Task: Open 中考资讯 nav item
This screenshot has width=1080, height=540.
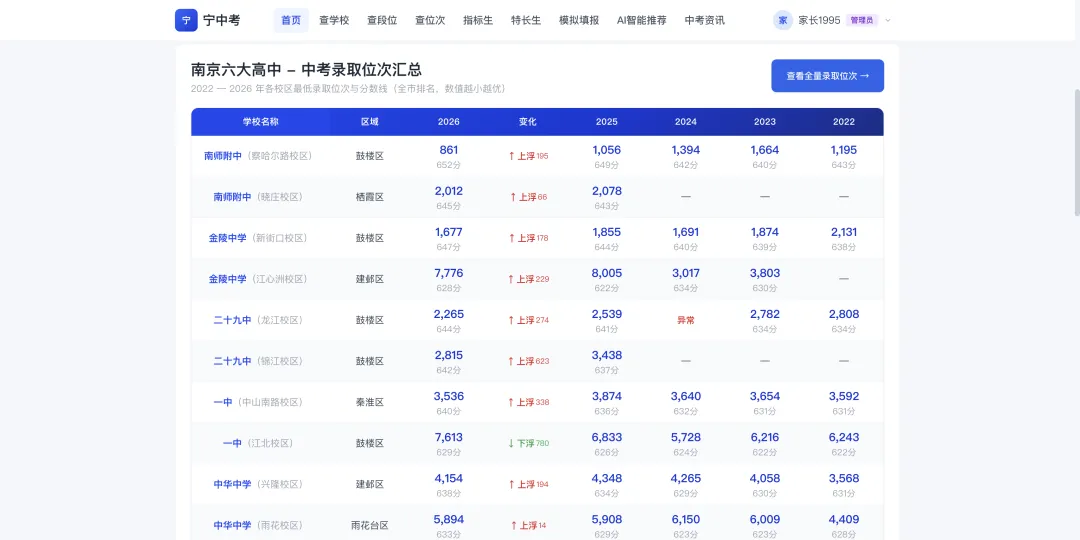Action: click(x=705, y=20)
